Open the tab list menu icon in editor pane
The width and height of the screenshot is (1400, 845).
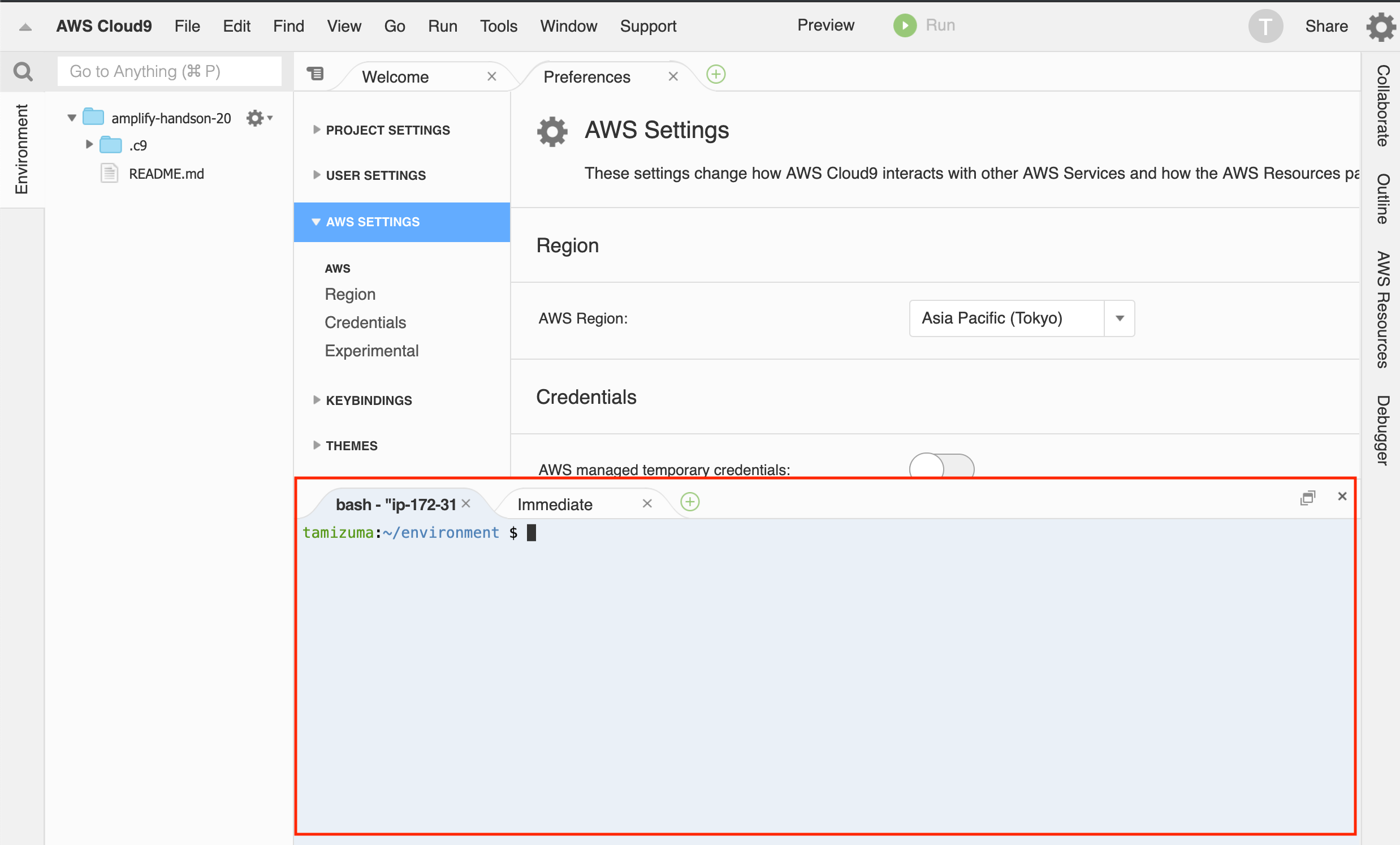[316, 74]
